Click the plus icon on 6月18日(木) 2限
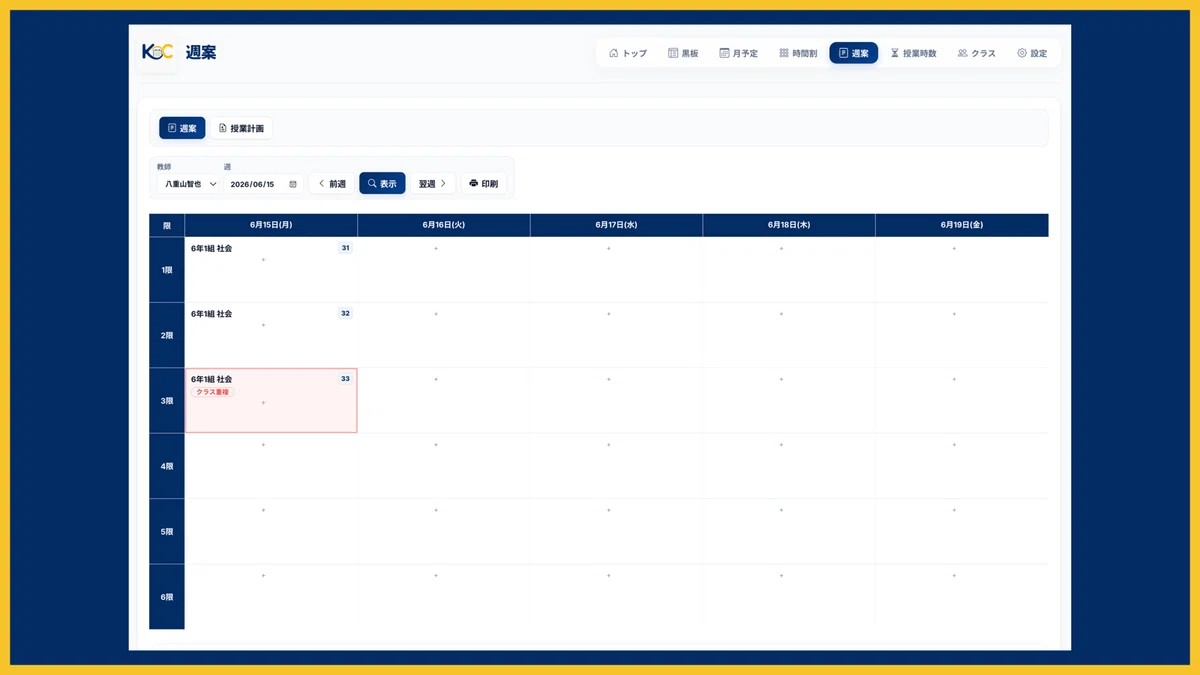The image size is (1200, 675). pyautogui.click(x=781, y=314)
